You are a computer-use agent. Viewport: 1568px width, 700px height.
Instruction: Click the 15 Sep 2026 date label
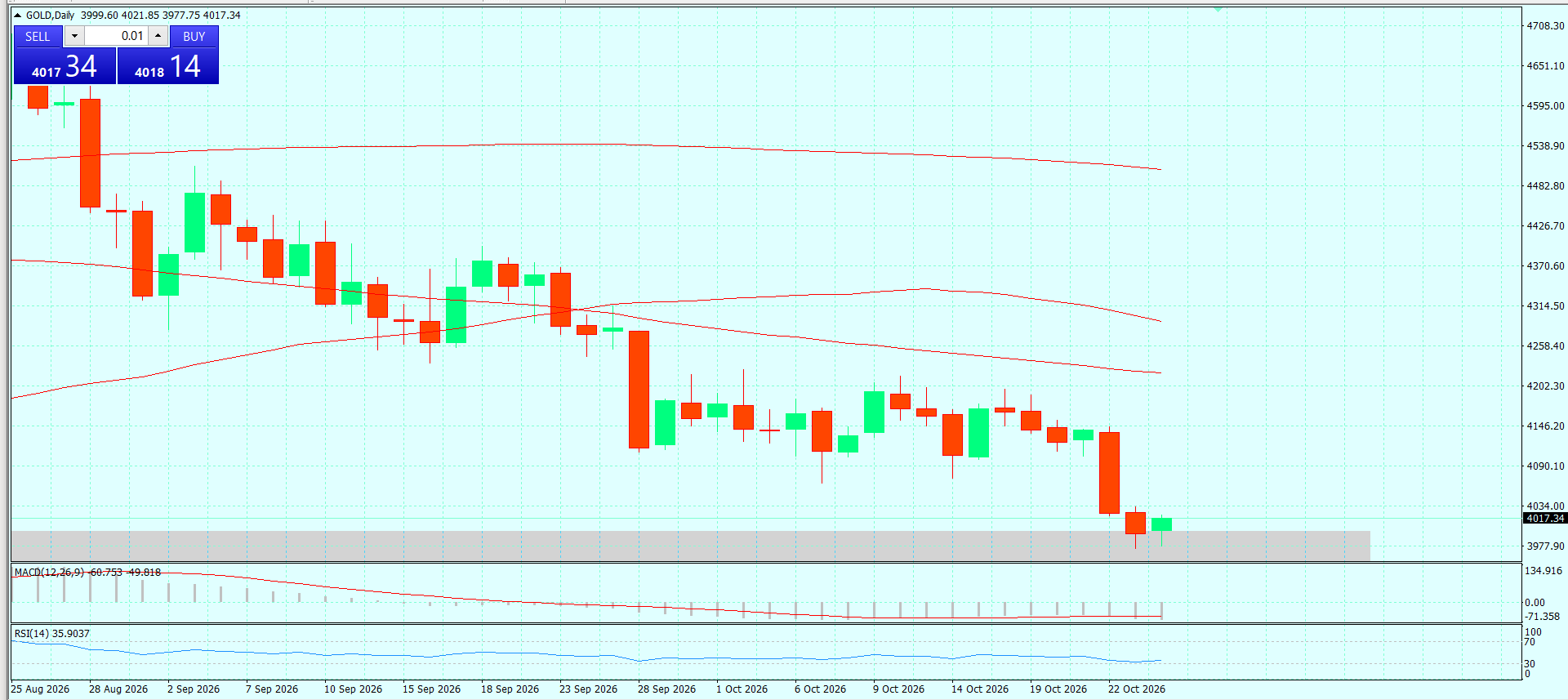[x=431, y=689]
